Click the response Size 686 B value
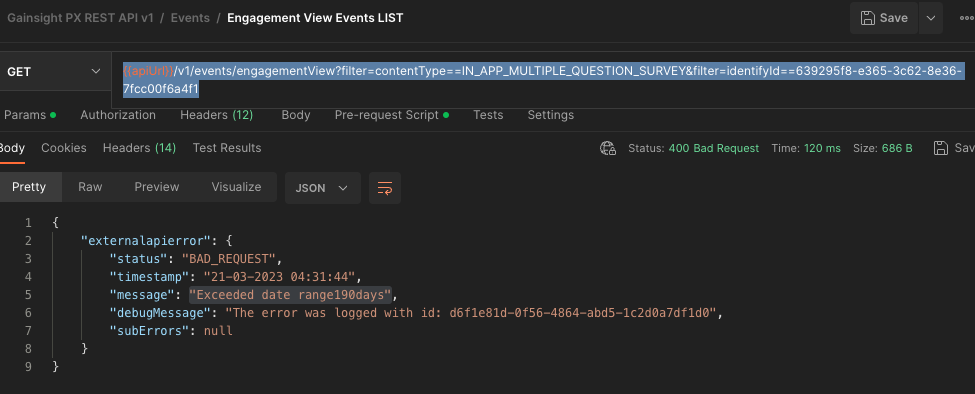Image resolution: width=975 pixels, height=394 pixels. pos(897,148)
